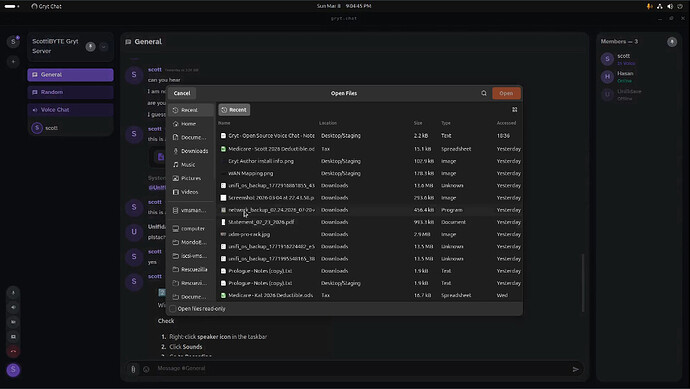Sort files by the Accessed column
This screenshot has width=690, height=389.
tap(506, 123)
